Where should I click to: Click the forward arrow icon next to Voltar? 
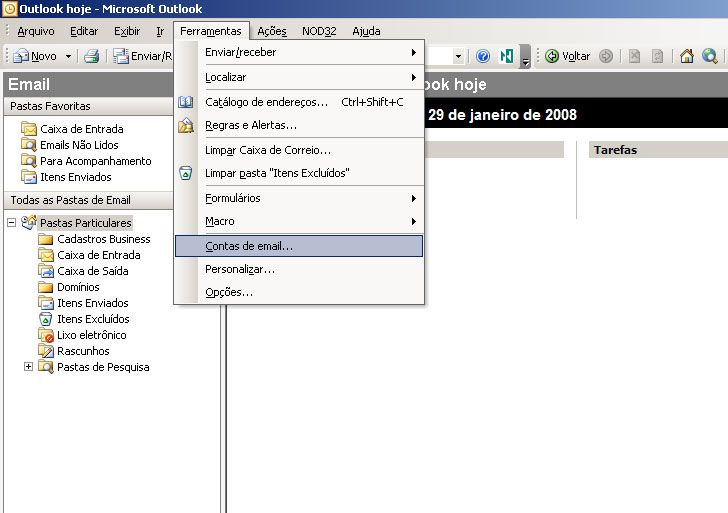[605, 56]
